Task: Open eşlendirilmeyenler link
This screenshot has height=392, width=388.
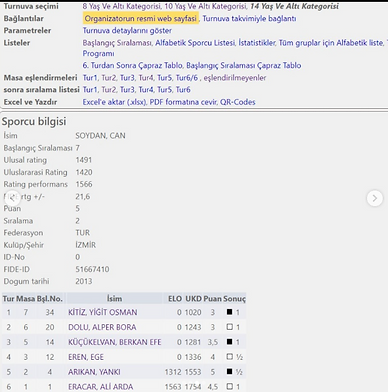Action: coord(235,78)
